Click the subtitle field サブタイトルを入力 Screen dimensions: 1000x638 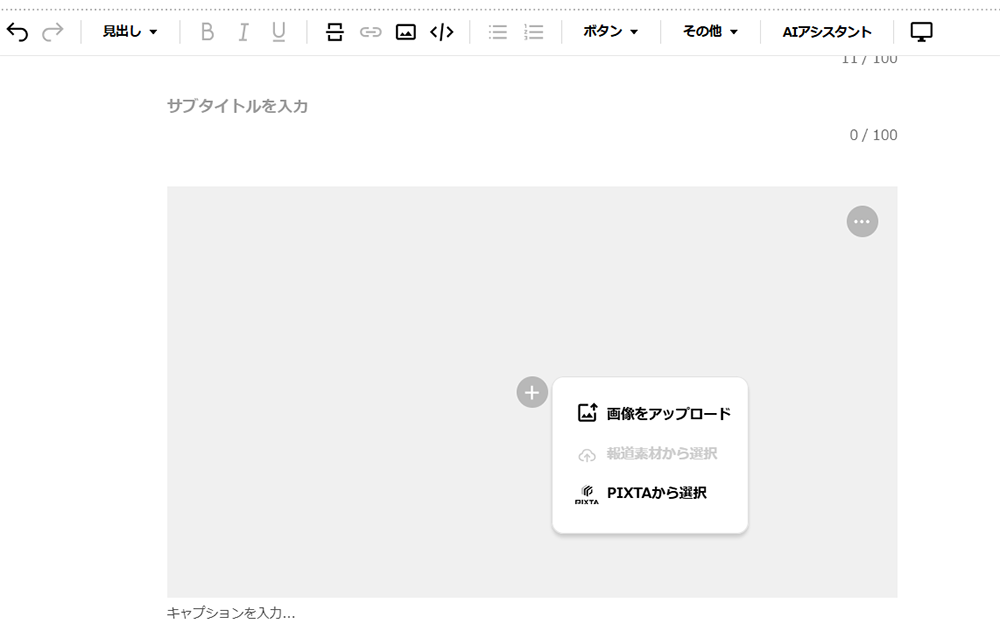coord(532,106)
